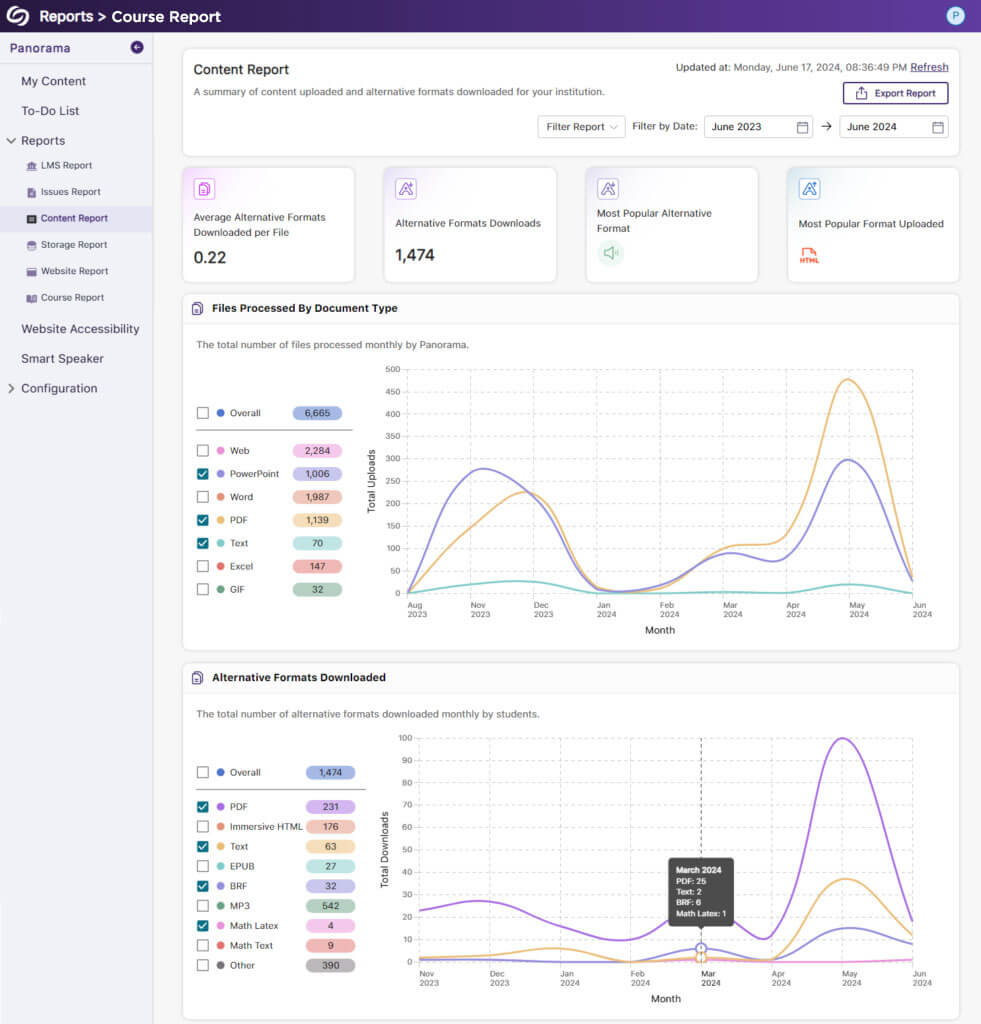Click the document icon on Files Processed header

(198, 308)
